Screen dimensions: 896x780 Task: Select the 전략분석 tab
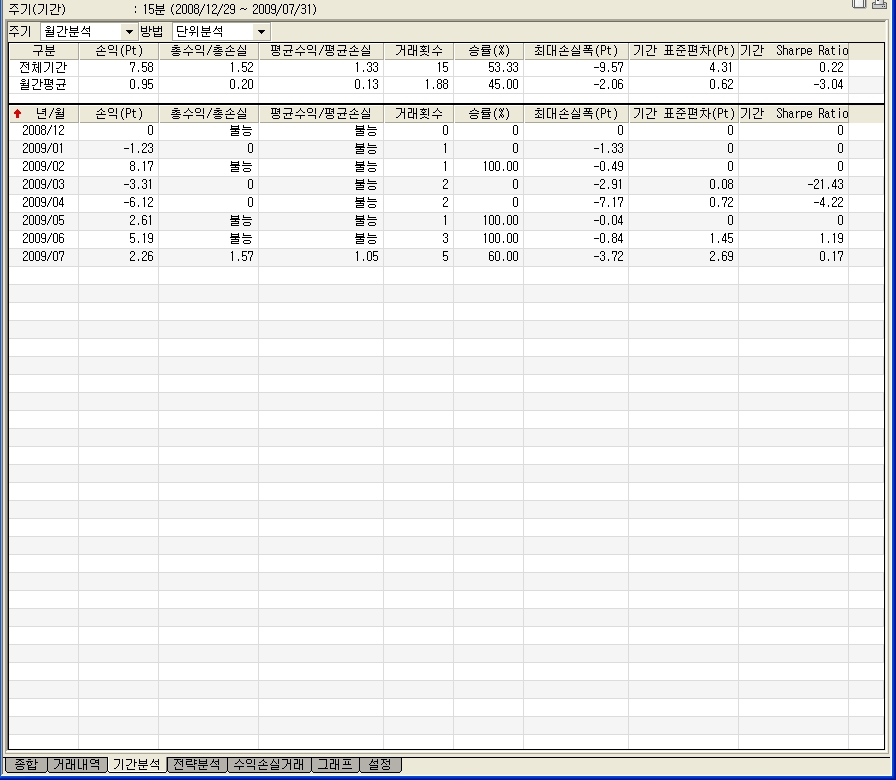point(196,765)
